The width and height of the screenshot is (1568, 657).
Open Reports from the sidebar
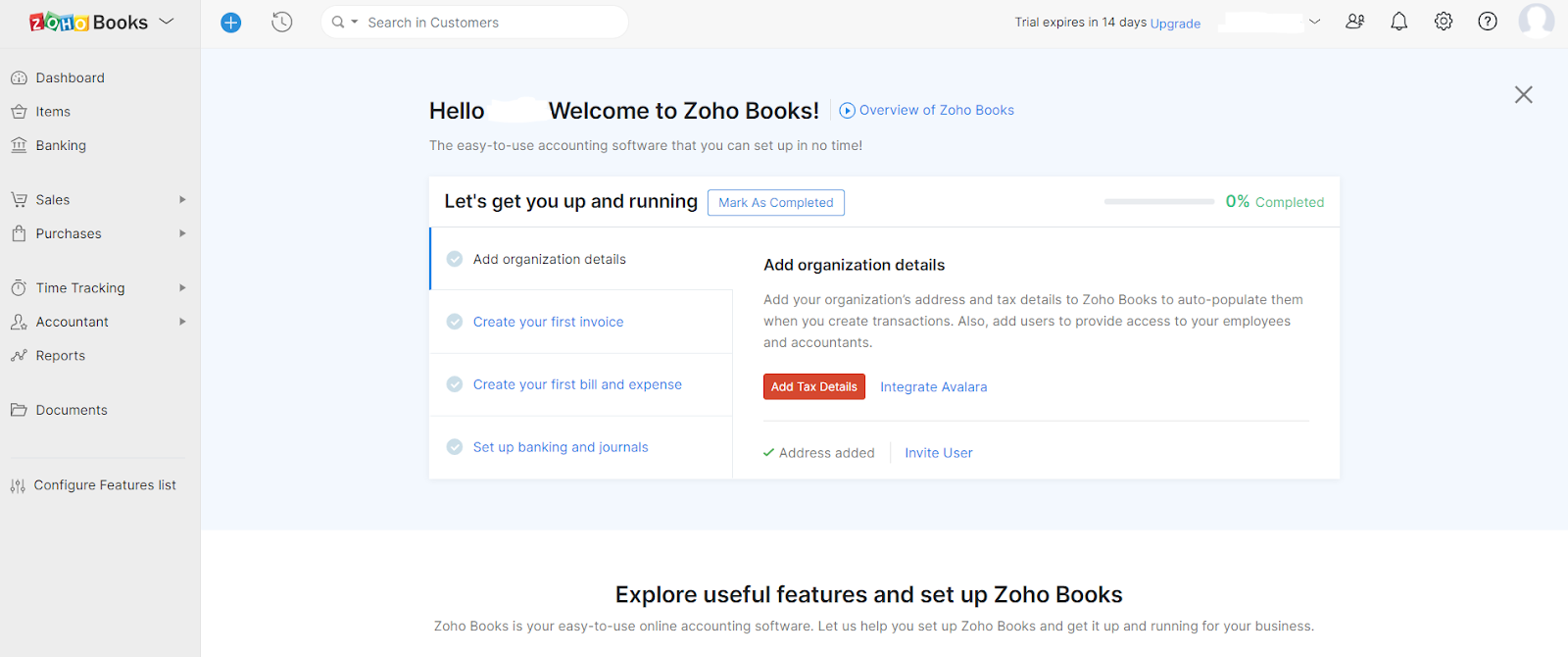click(60, 356)
